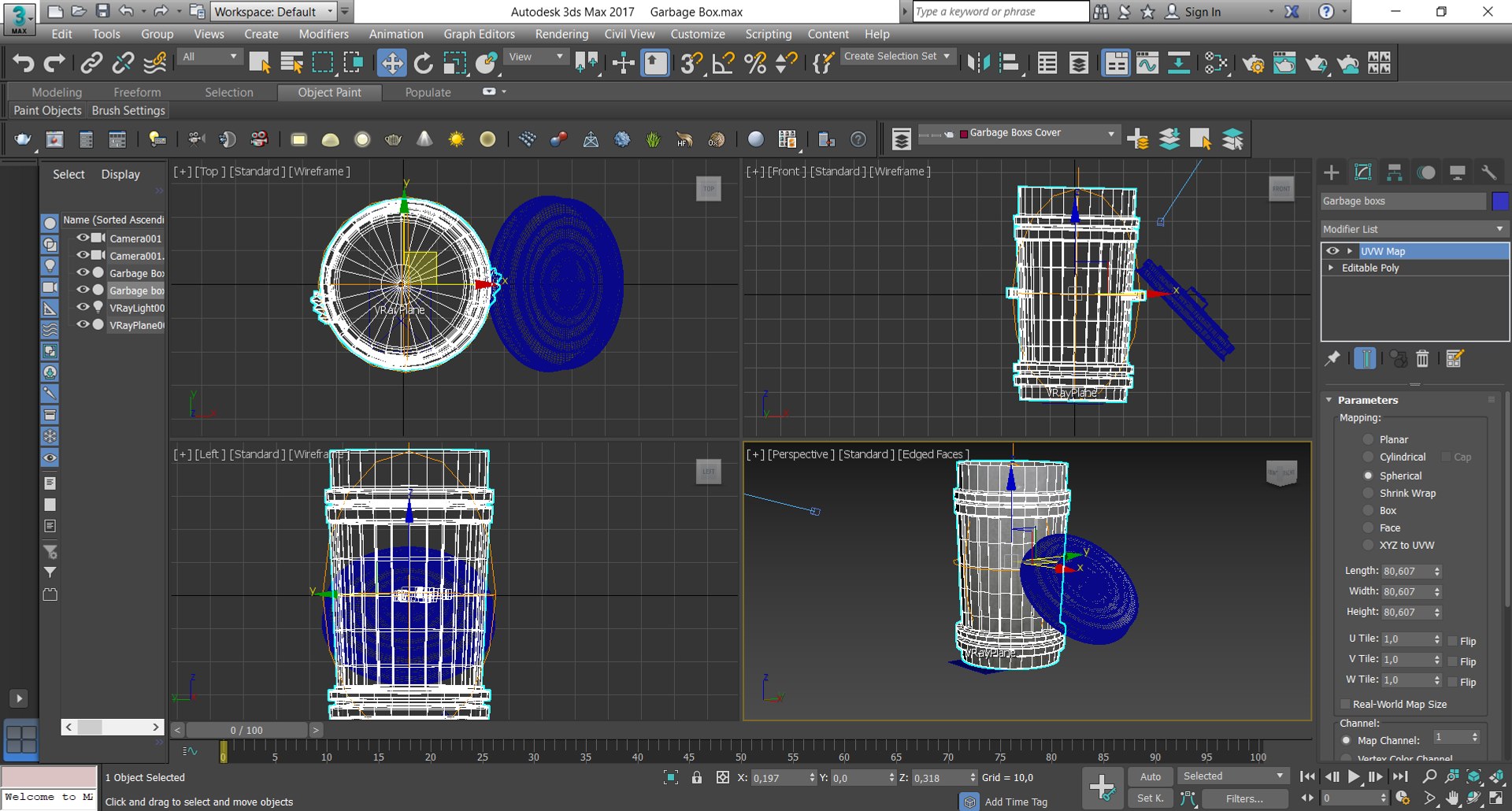Click Add to New Layer icon
Viewport: 1512px width, 811px height.
point(1137,139)
